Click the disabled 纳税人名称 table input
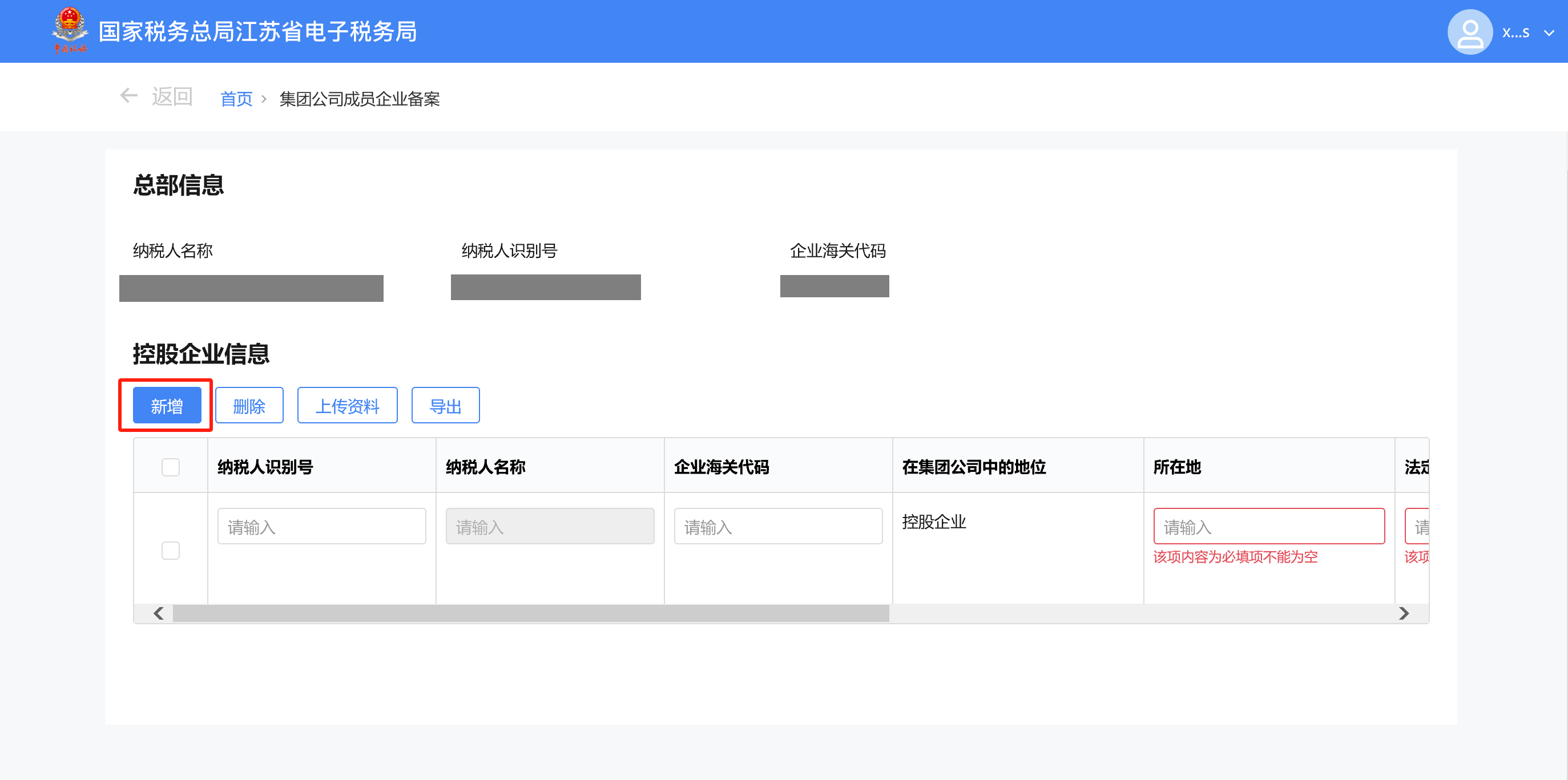 click(550, 526)
